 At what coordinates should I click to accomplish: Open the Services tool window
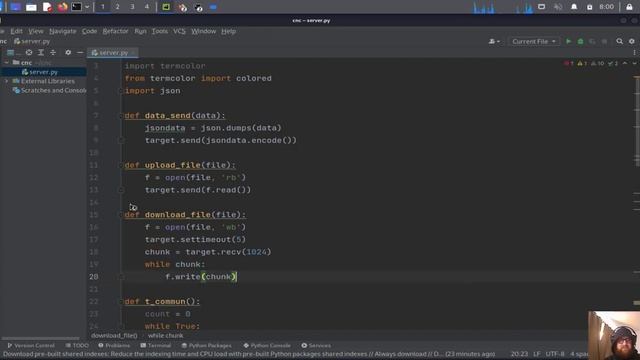(x=316, y=345)
